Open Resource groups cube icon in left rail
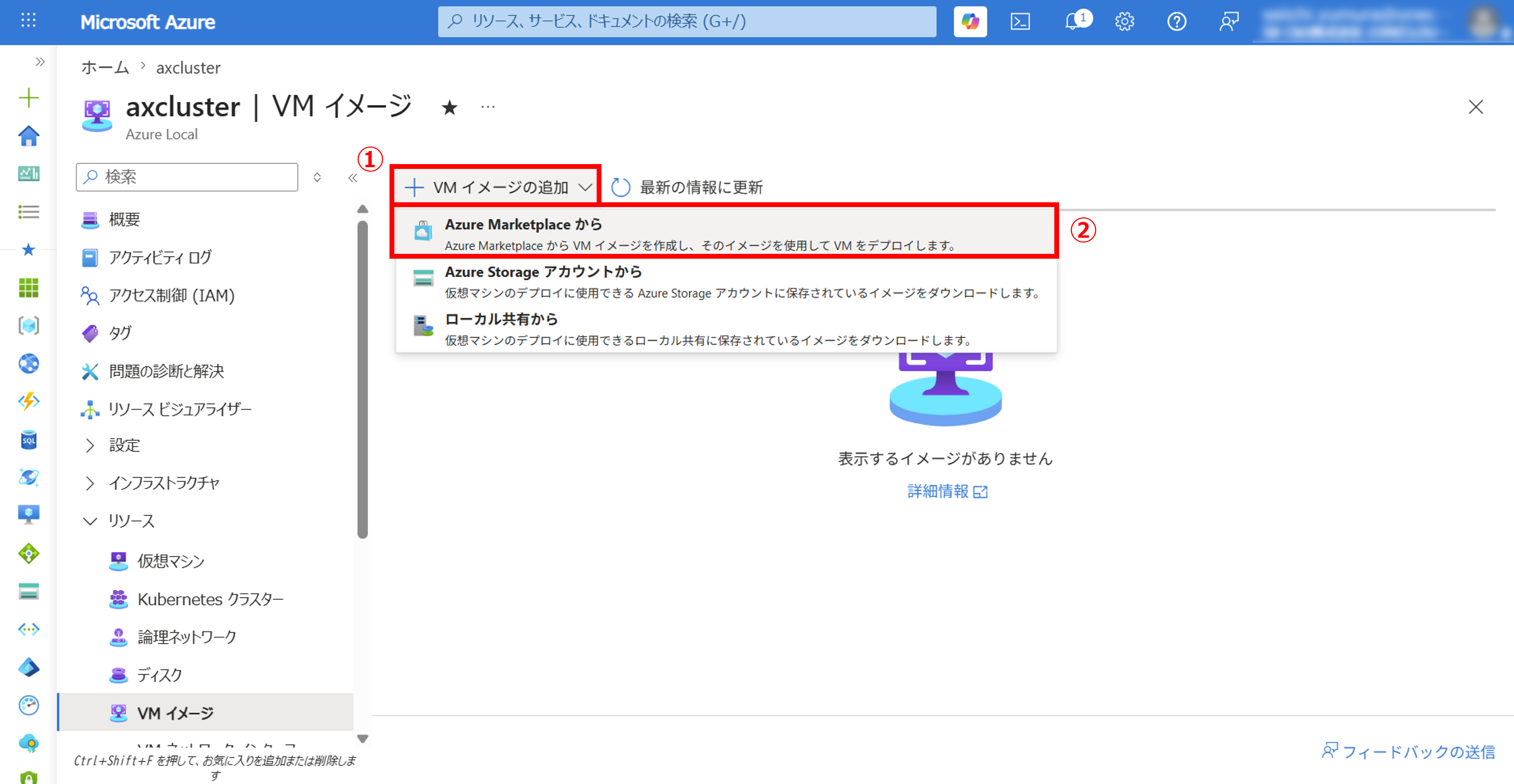1514x784 pixels. click(28, 325)
